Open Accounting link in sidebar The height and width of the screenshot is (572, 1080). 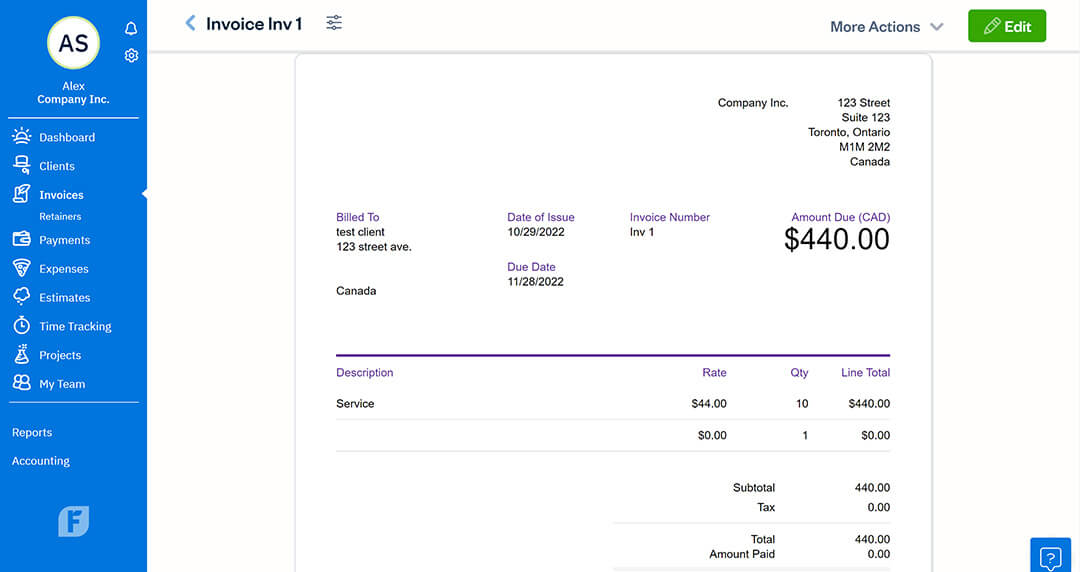pos(41,461)
